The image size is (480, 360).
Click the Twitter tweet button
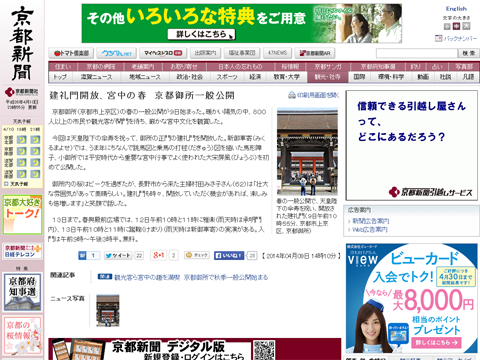[118, 256]
